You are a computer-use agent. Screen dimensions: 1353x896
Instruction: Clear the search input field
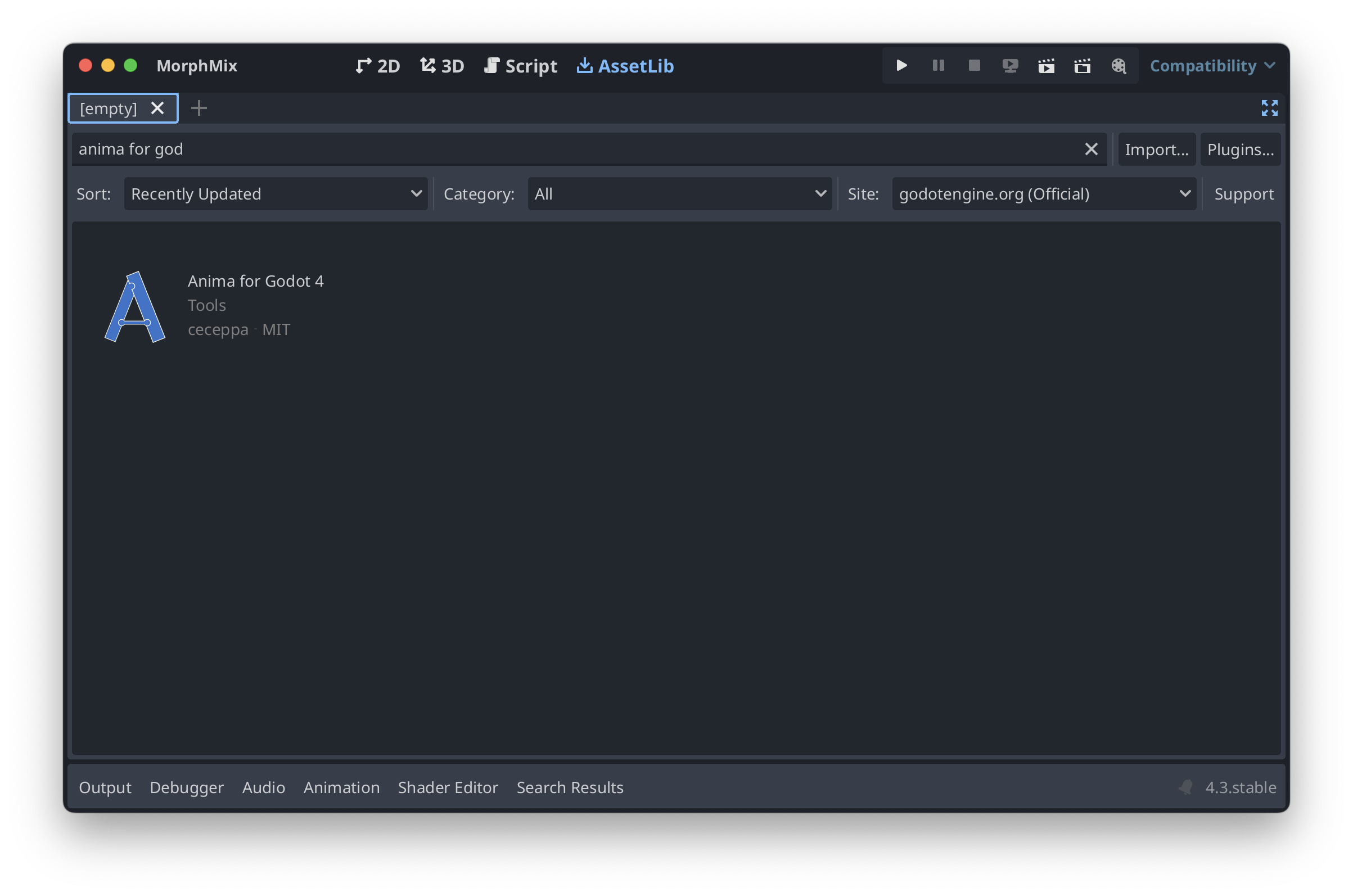tap(1092, 149)
